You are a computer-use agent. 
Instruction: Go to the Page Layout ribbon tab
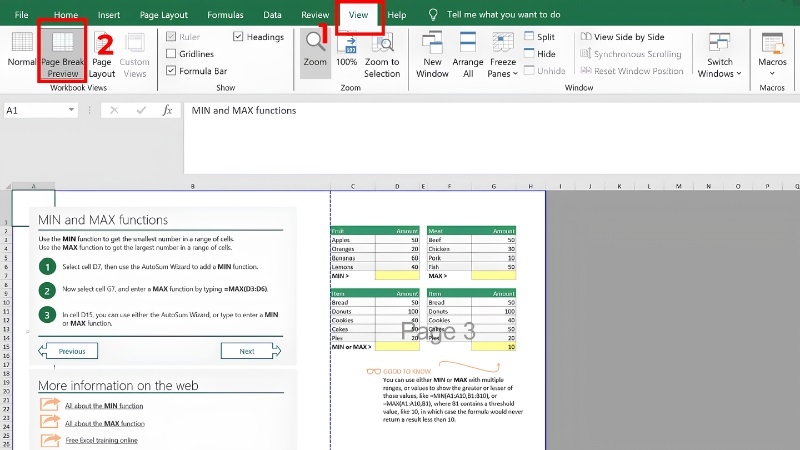tap(164, 15)
